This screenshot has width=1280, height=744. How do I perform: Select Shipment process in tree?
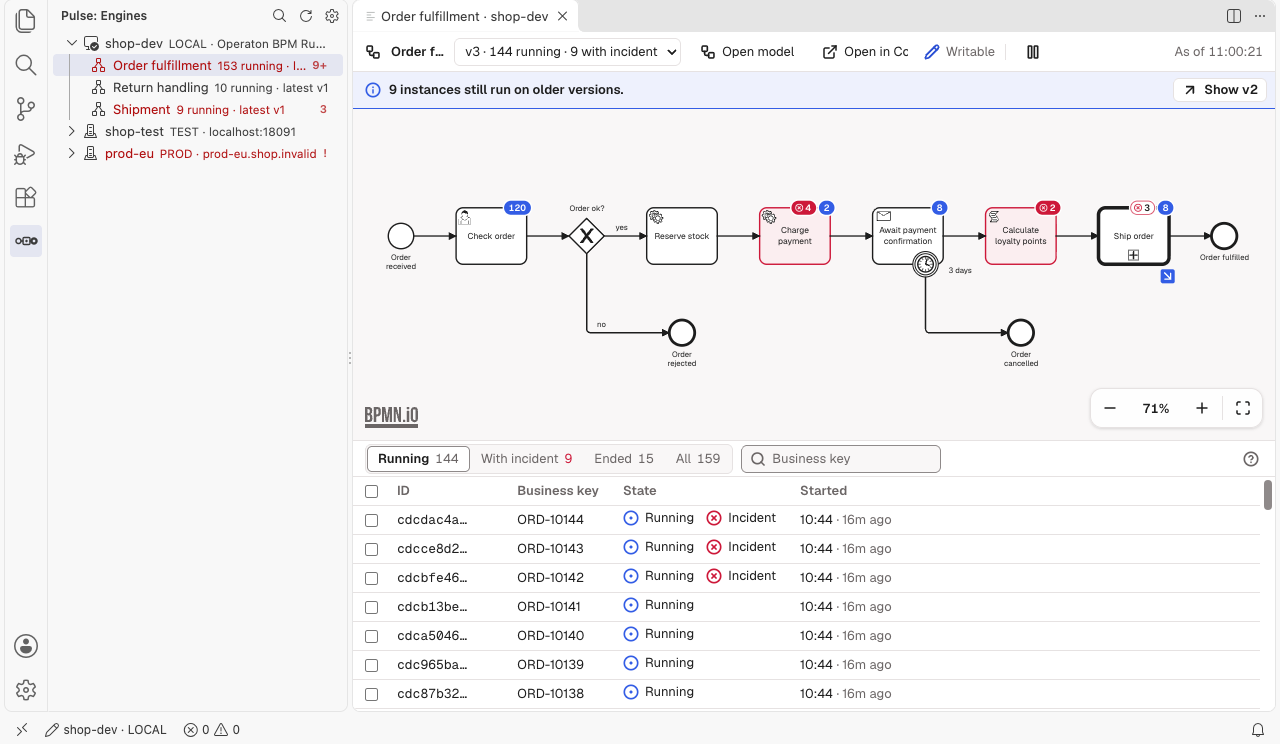coord(198,109)
